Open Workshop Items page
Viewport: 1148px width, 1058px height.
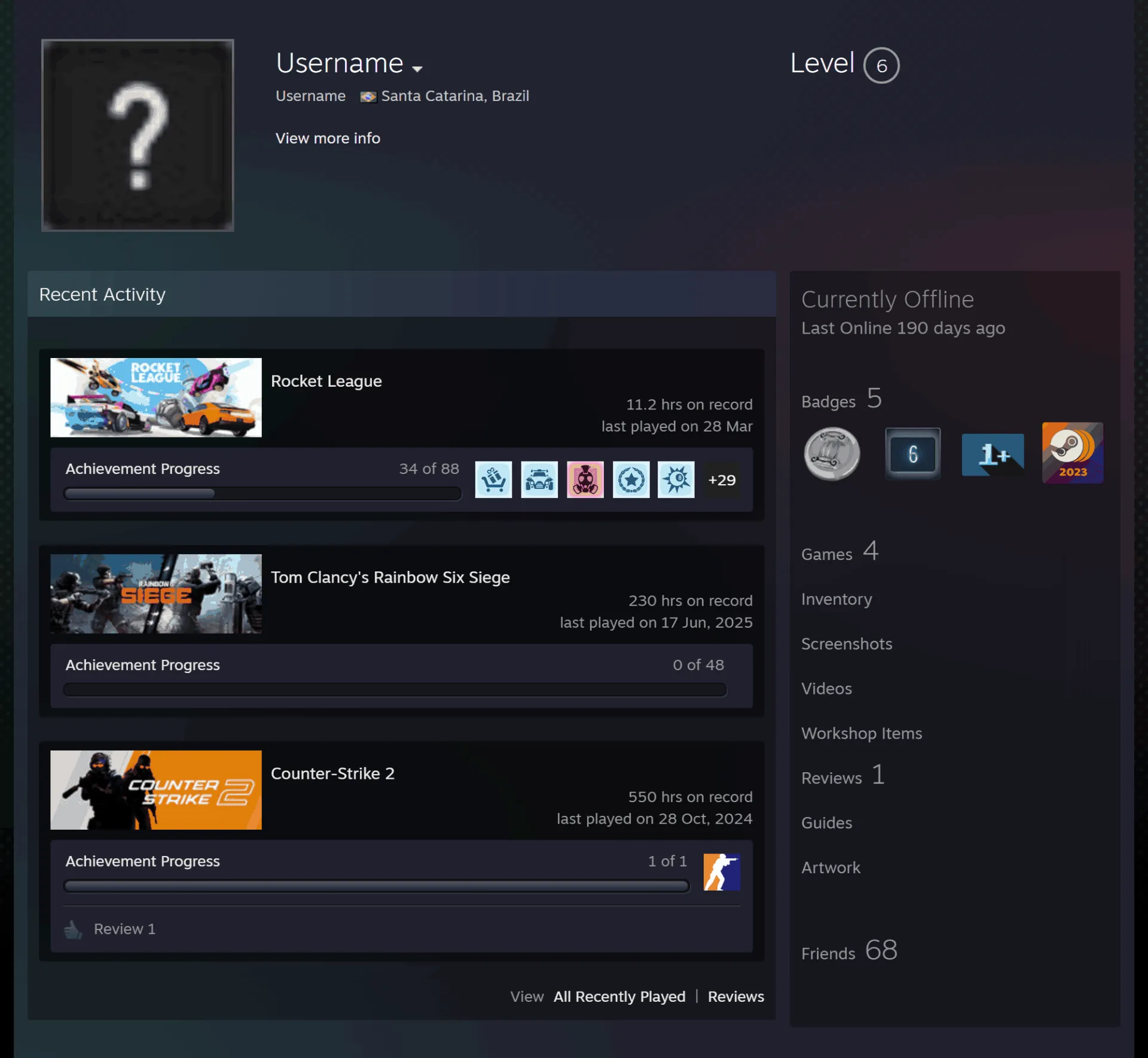(862, 733)
